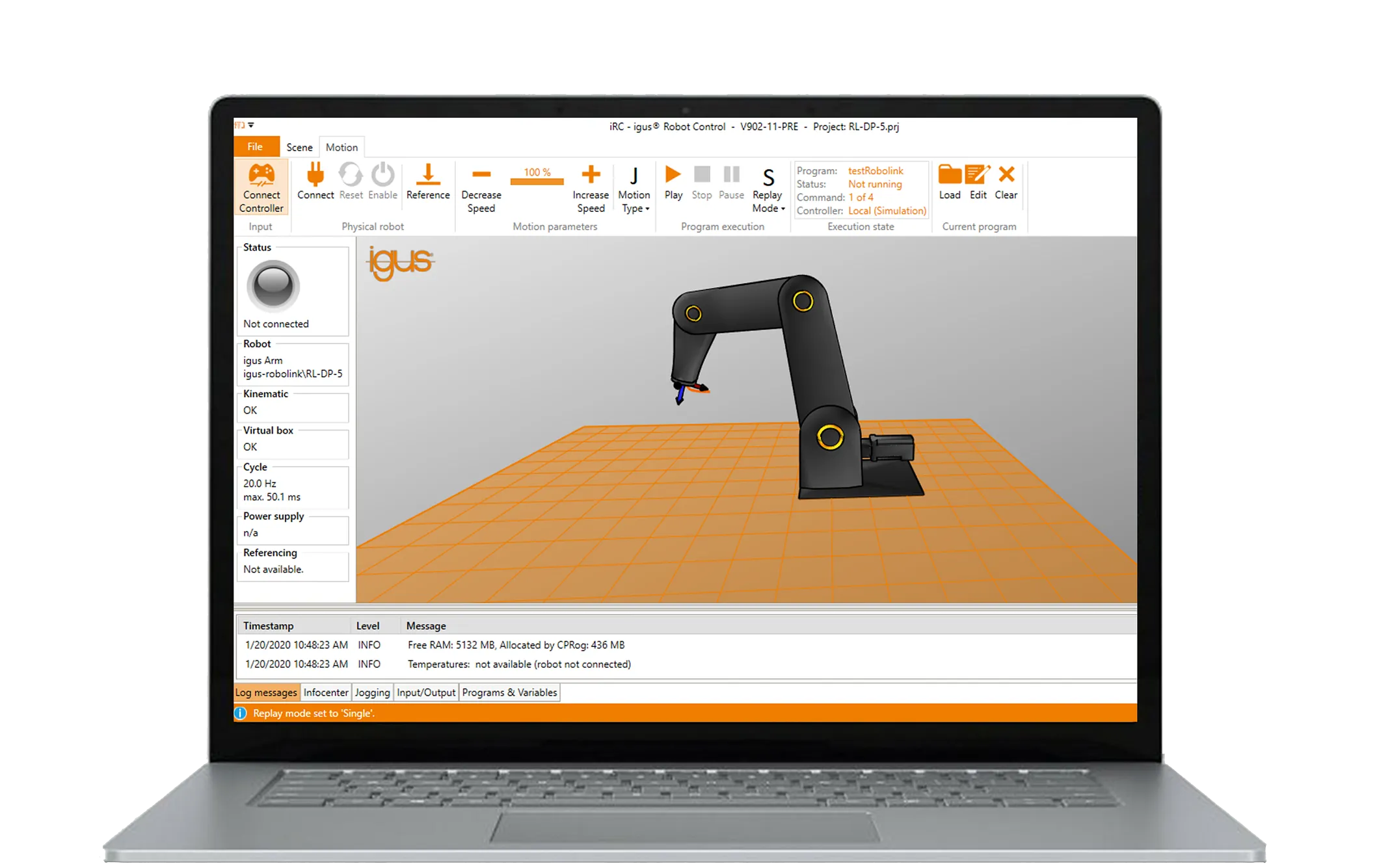Click the Connect Controller gamepad icon
1390x868 pixels.
click(x=261, y=174)
